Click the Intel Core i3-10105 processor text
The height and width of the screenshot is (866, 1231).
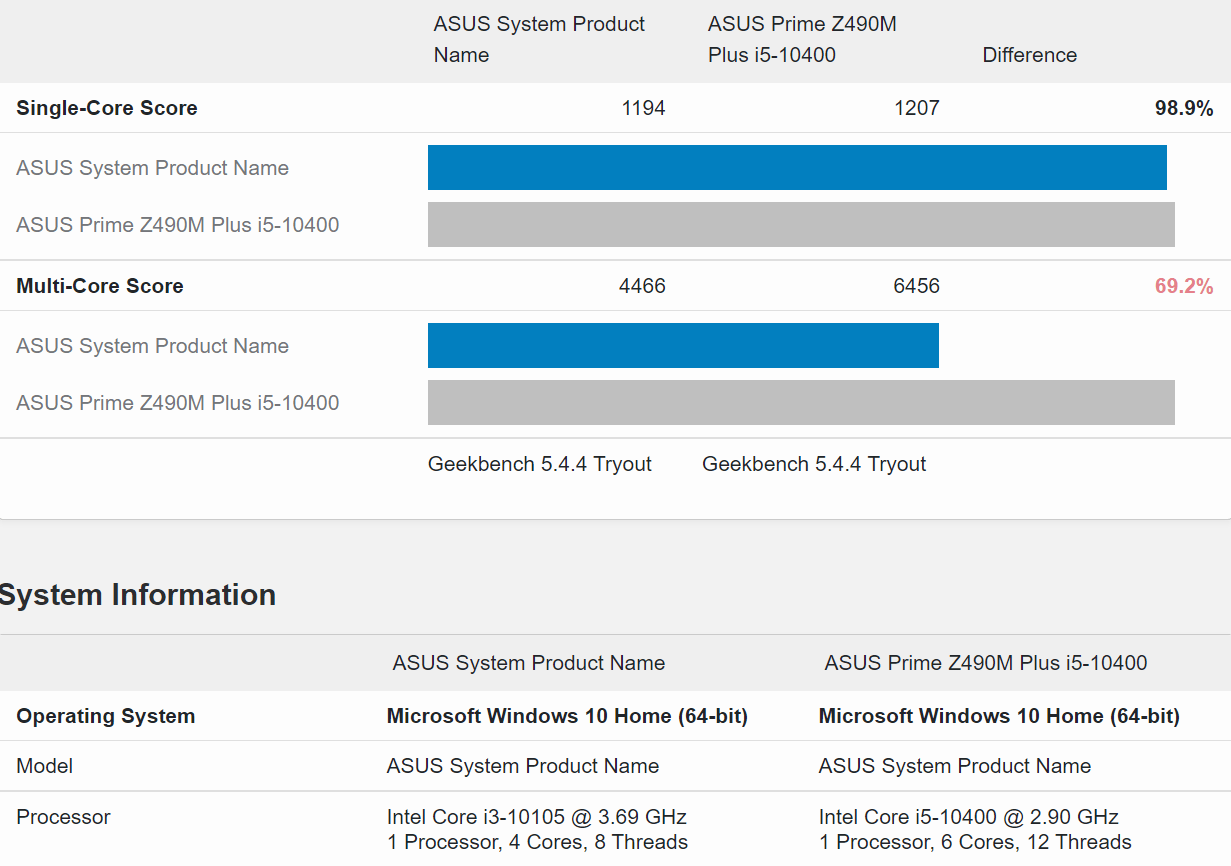pos(536,817)
